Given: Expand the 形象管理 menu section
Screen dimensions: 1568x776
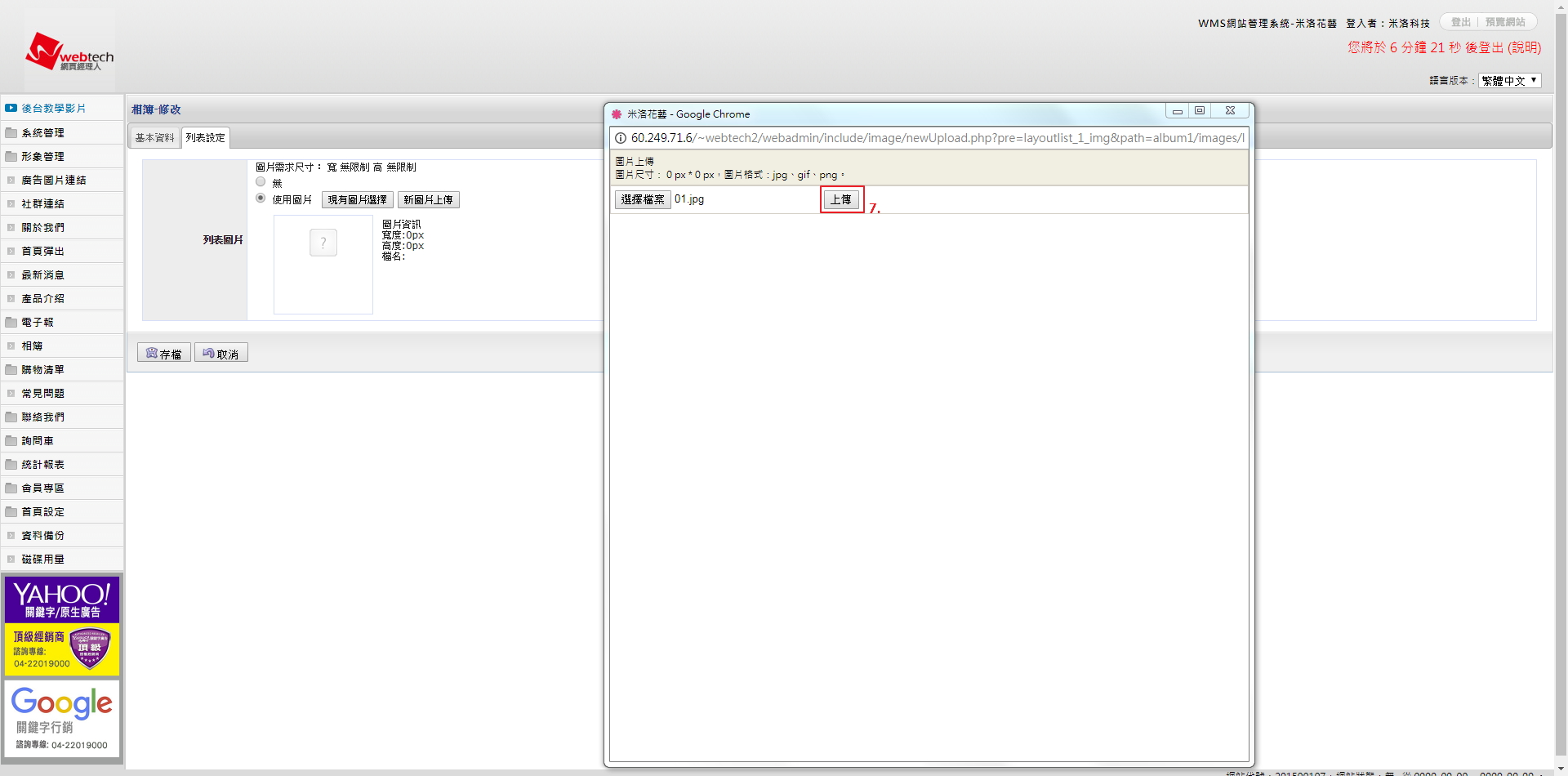Looking at the screenshot, I should click(42, 156).
